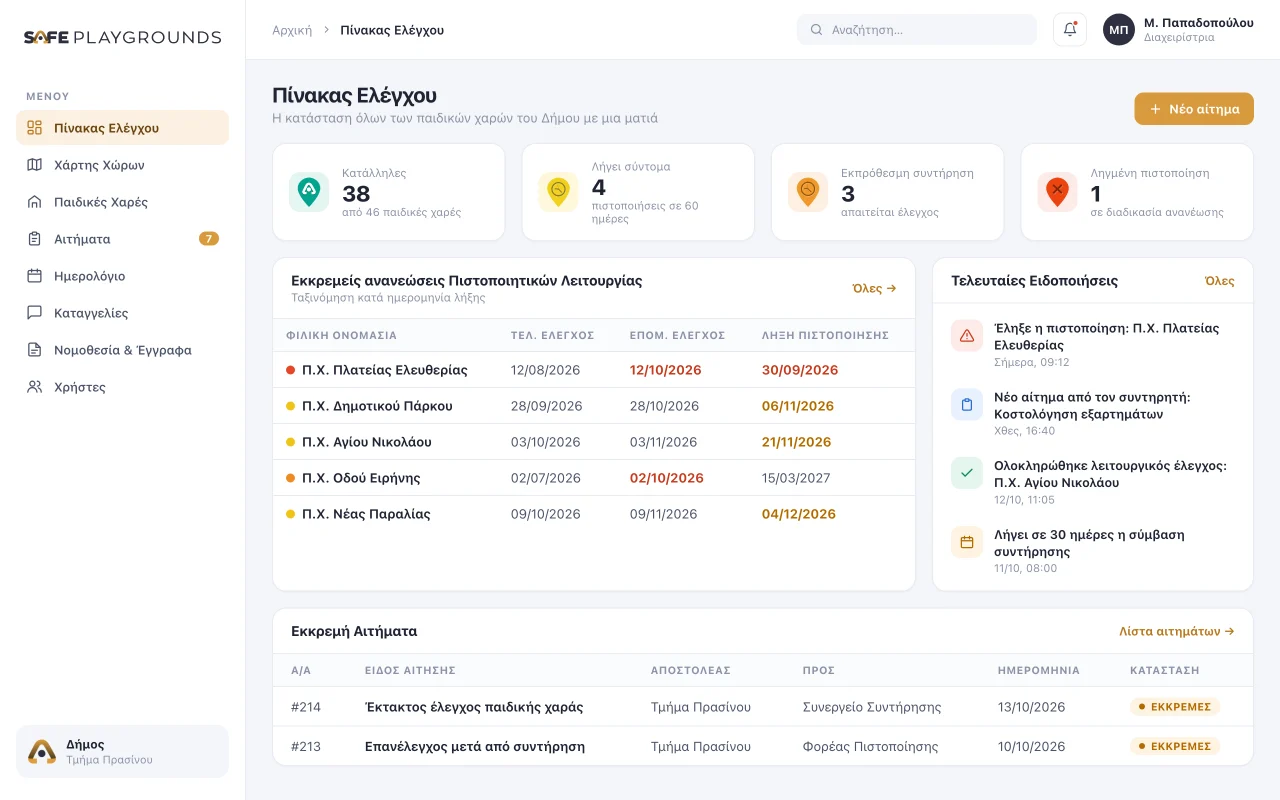The width and height of the screenshot is (1280, 800).
Task: Click the orange pin icon on Εκπρόθεσμη συντήρηση
Action: [x=808, y=192]
